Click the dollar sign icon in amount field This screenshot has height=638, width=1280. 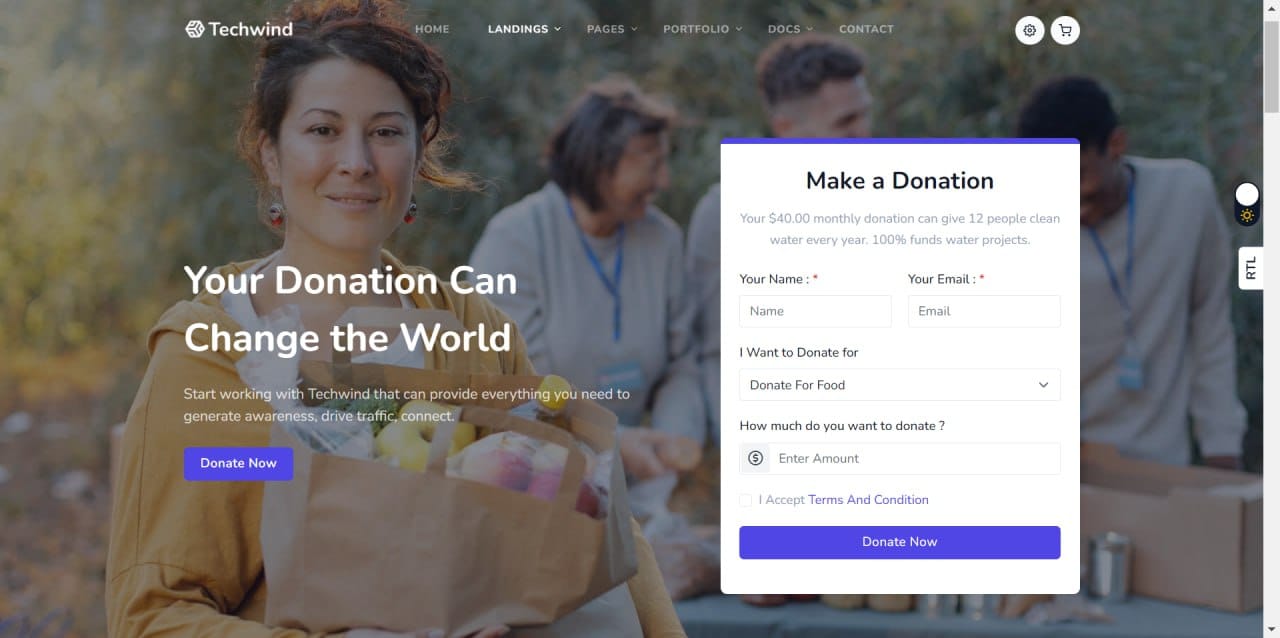click(755, 458)
